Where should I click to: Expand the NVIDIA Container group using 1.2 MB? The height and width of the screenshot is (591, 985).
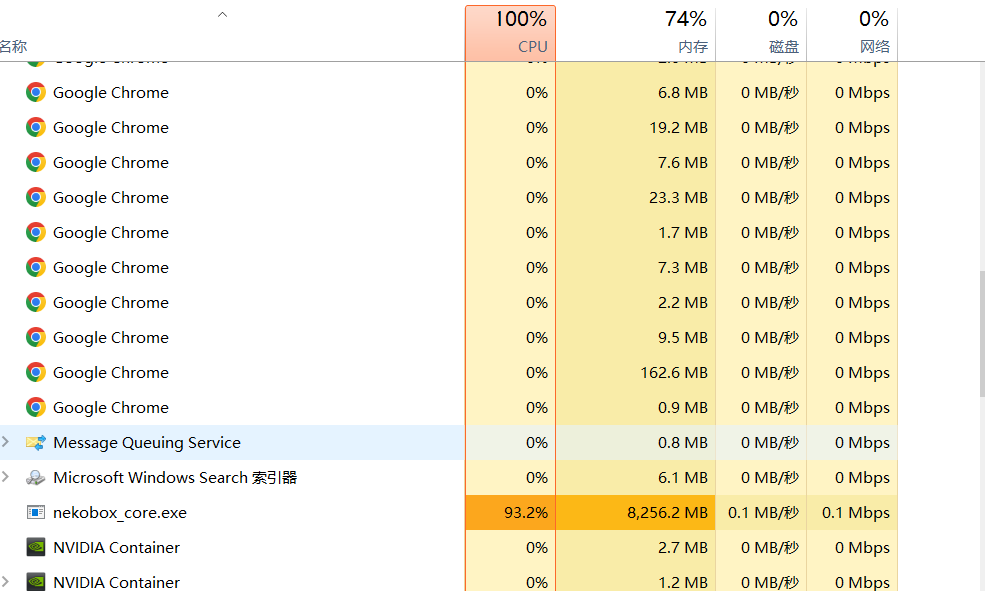click(x=6, y=582)
